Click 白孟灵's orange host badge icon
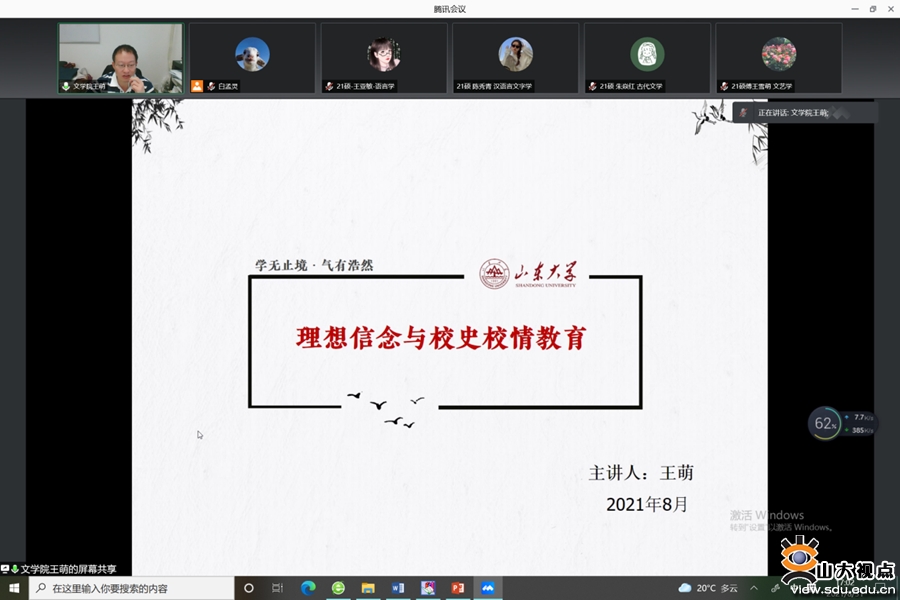 point(197,86)
